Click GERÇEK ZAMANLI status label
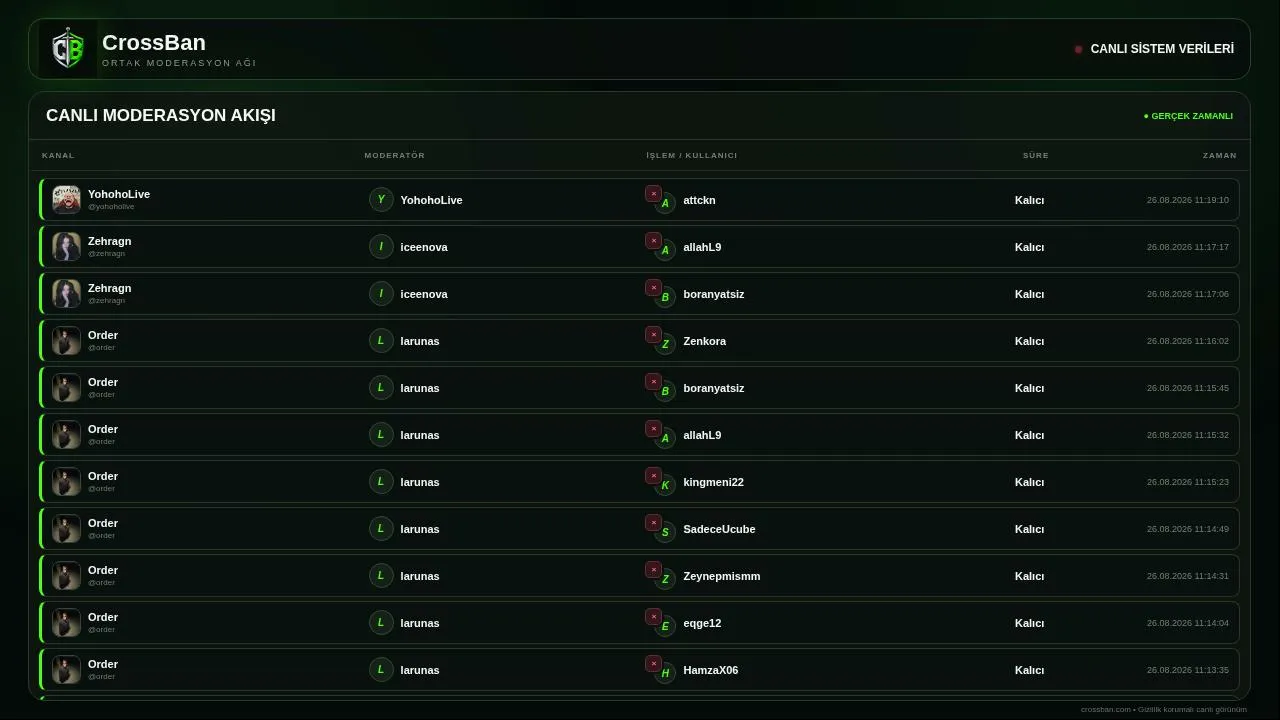 1189,116
